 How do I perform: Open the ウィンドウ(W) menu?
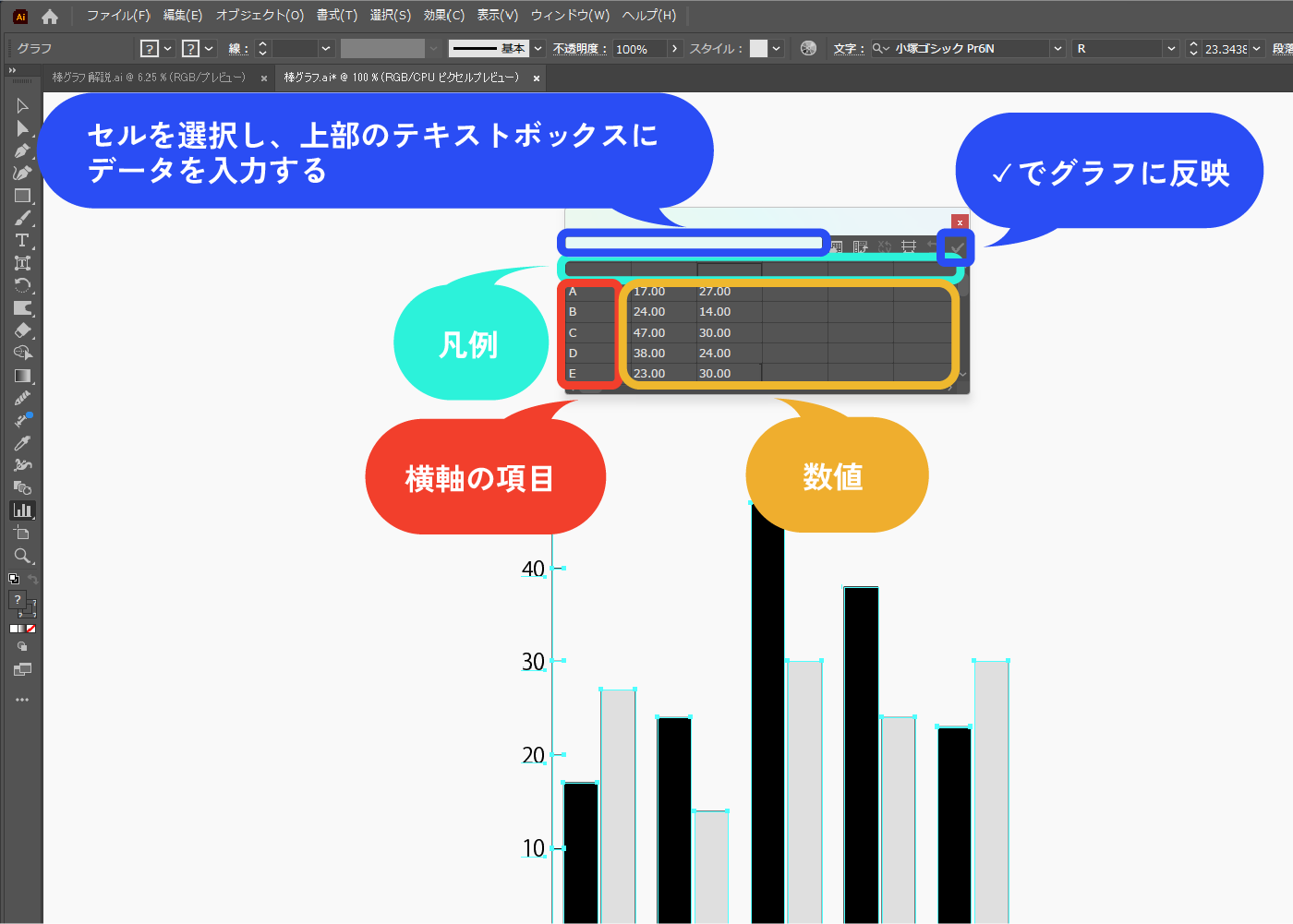570,16
